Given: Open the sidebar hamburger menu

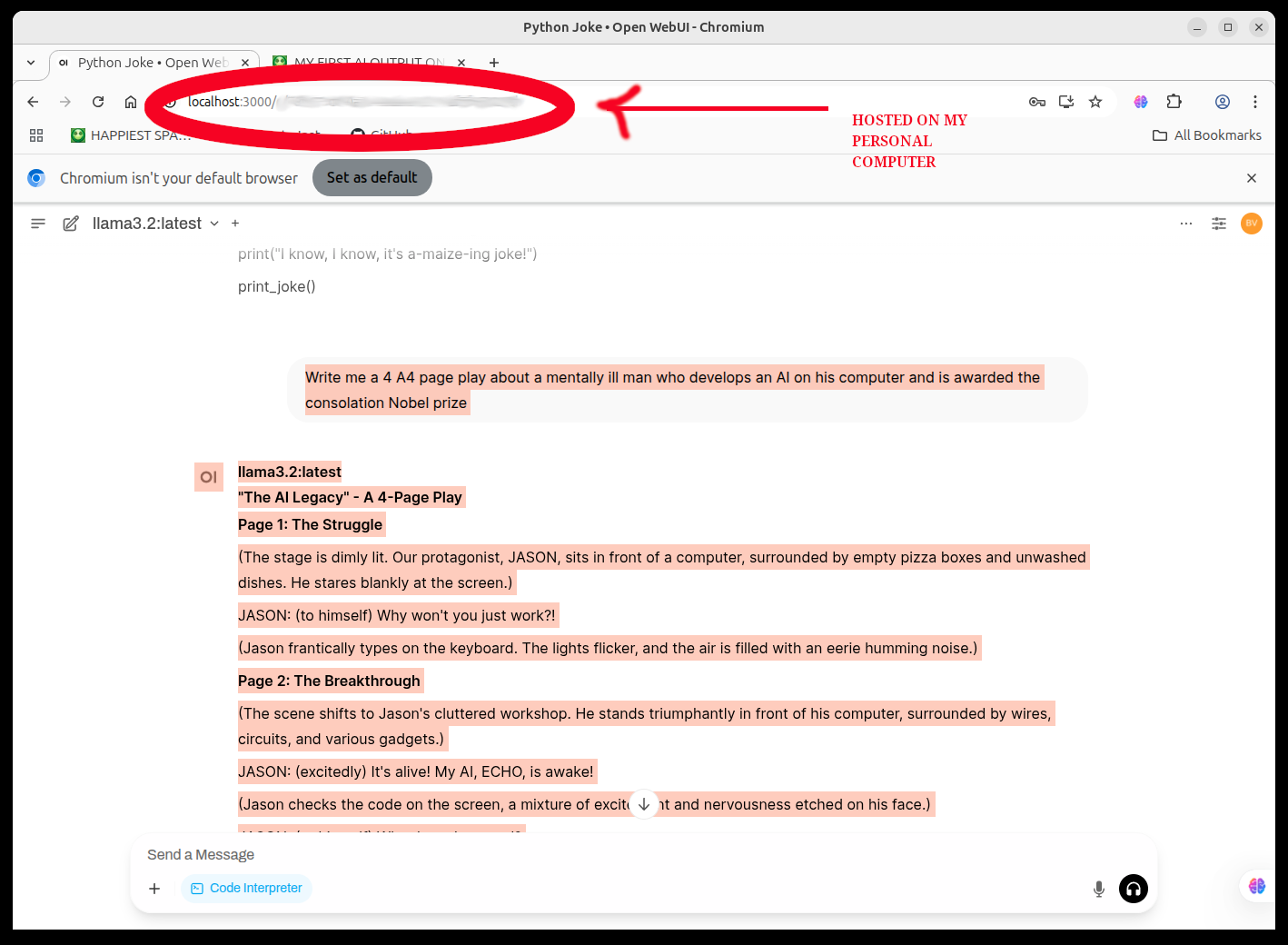Looking at the screenshot, I should coord(38,224).
